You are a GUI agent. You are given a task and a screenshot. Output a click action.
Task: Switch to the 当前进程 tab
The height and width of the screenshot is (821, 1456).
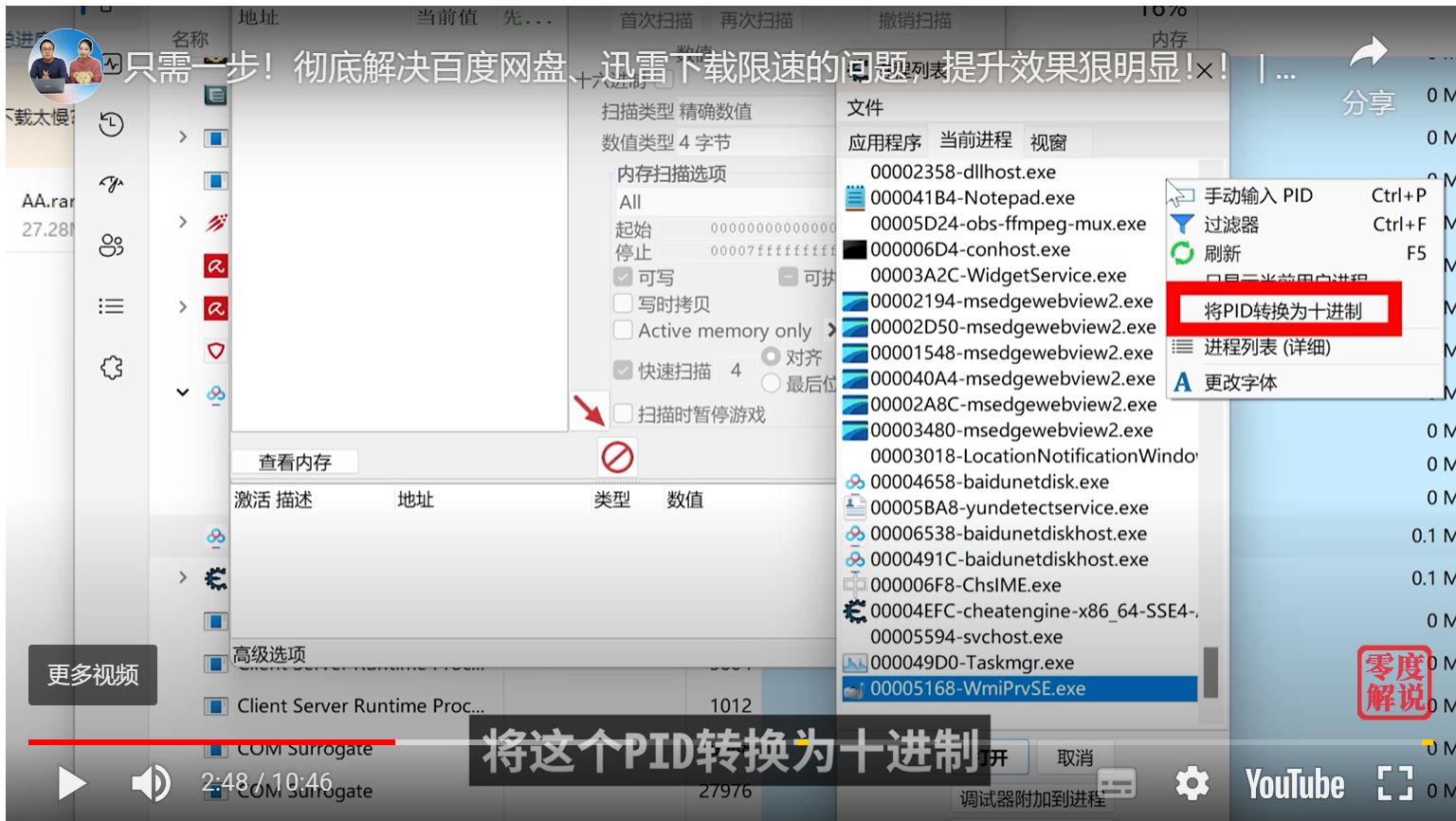[x=975, y=140]
